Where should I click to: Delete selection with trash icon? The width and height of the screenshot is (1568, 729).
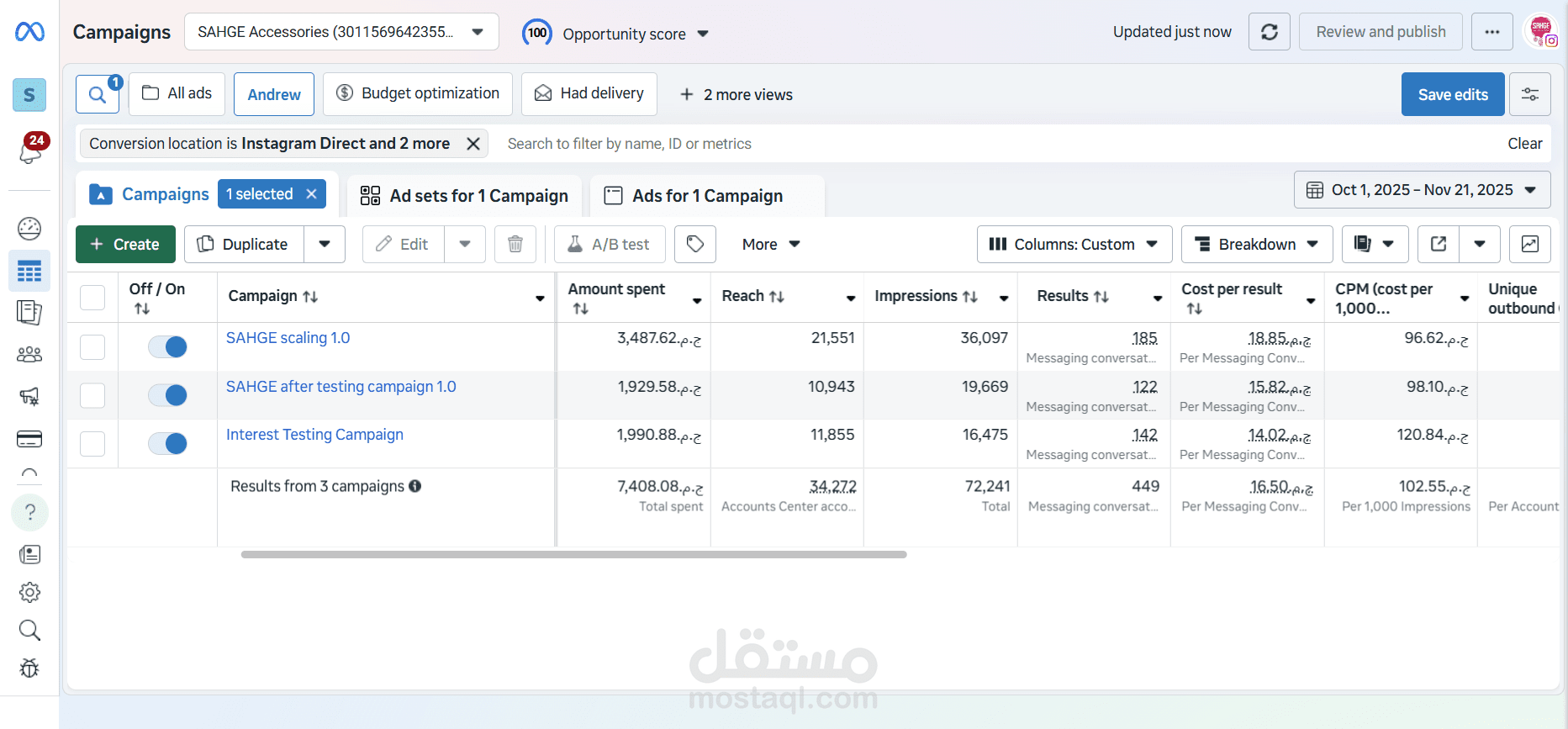click(x=515, y=244)
